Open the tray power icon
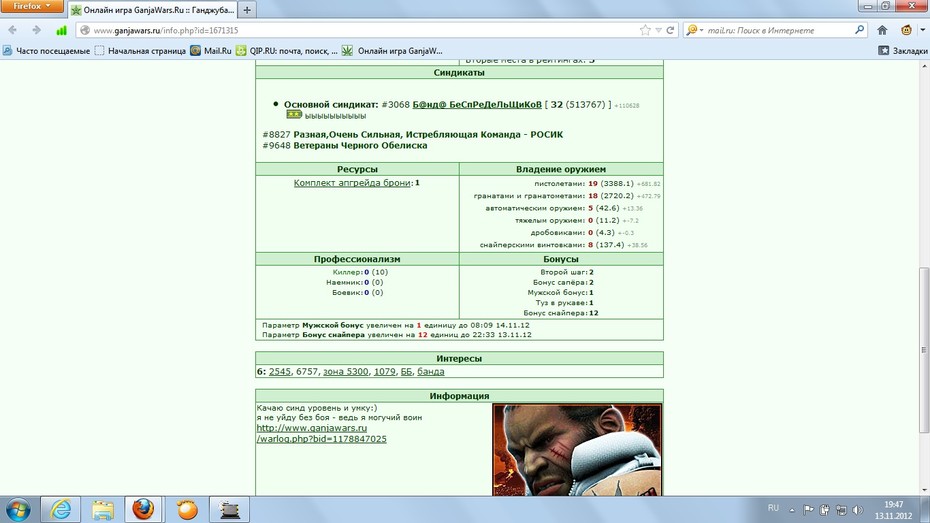Screen dimensions: 930x523 click(824, 509)
